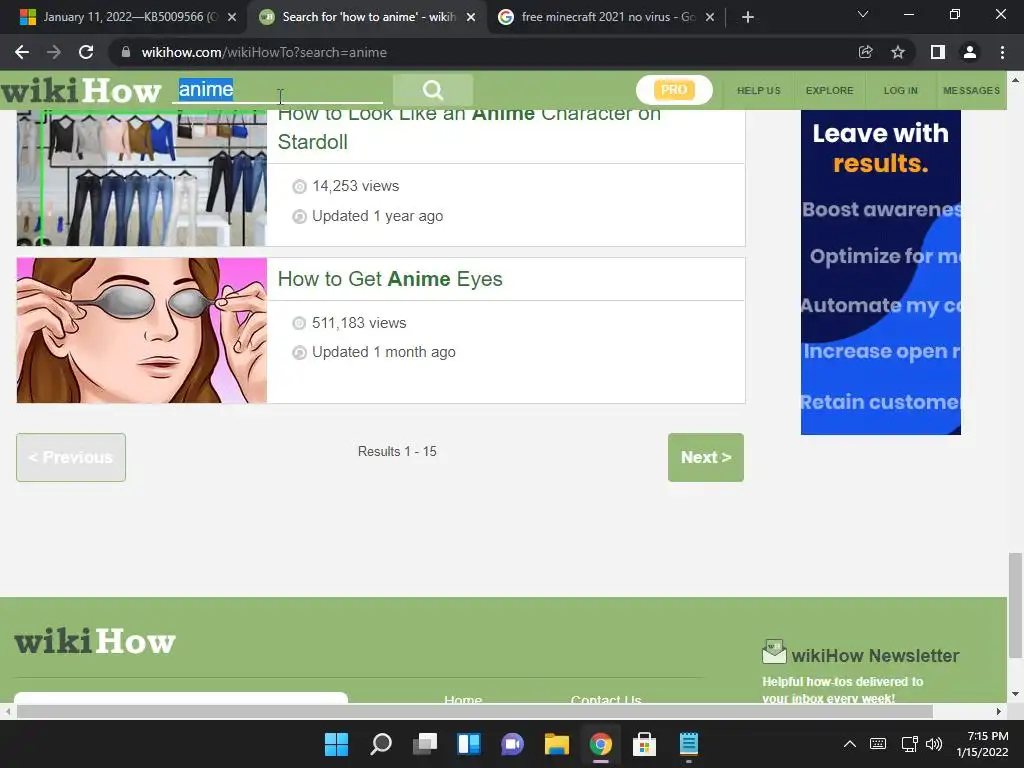Open File Explorer from taskbar
Viewport: 1024px width, 768px height.
pyautogui.click(x=556, y=744)
